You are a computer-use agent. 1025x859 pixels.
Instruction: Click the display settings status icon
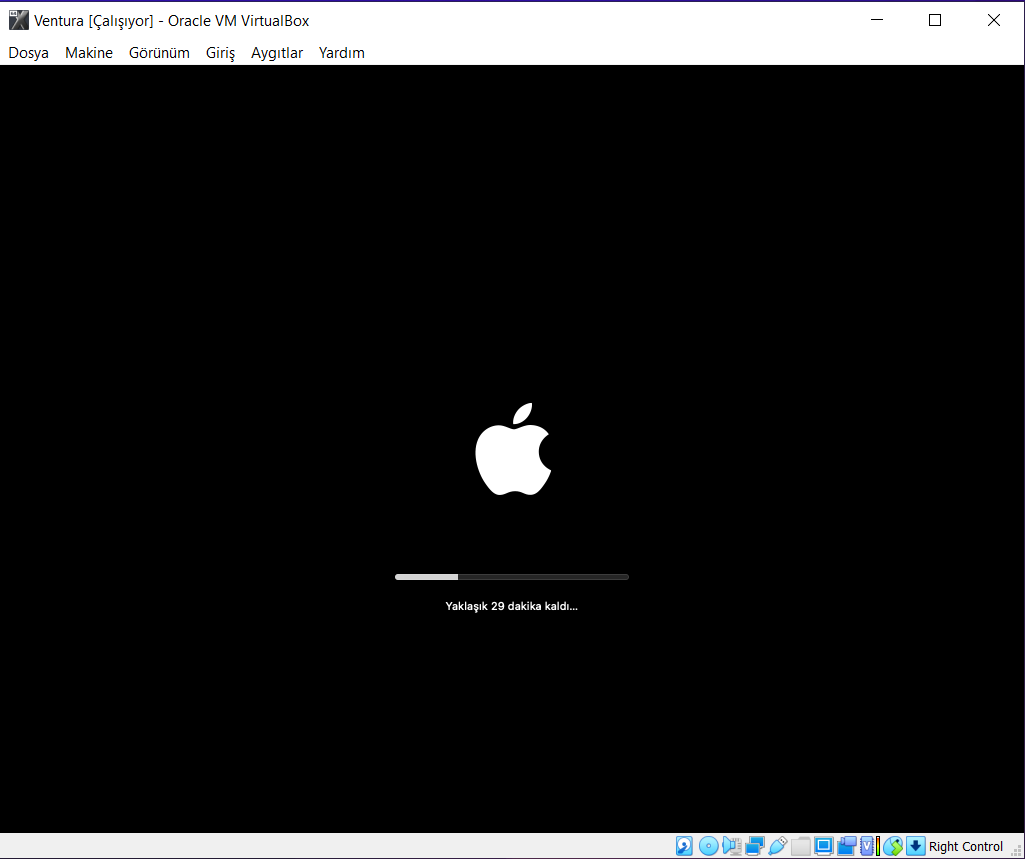822,846
